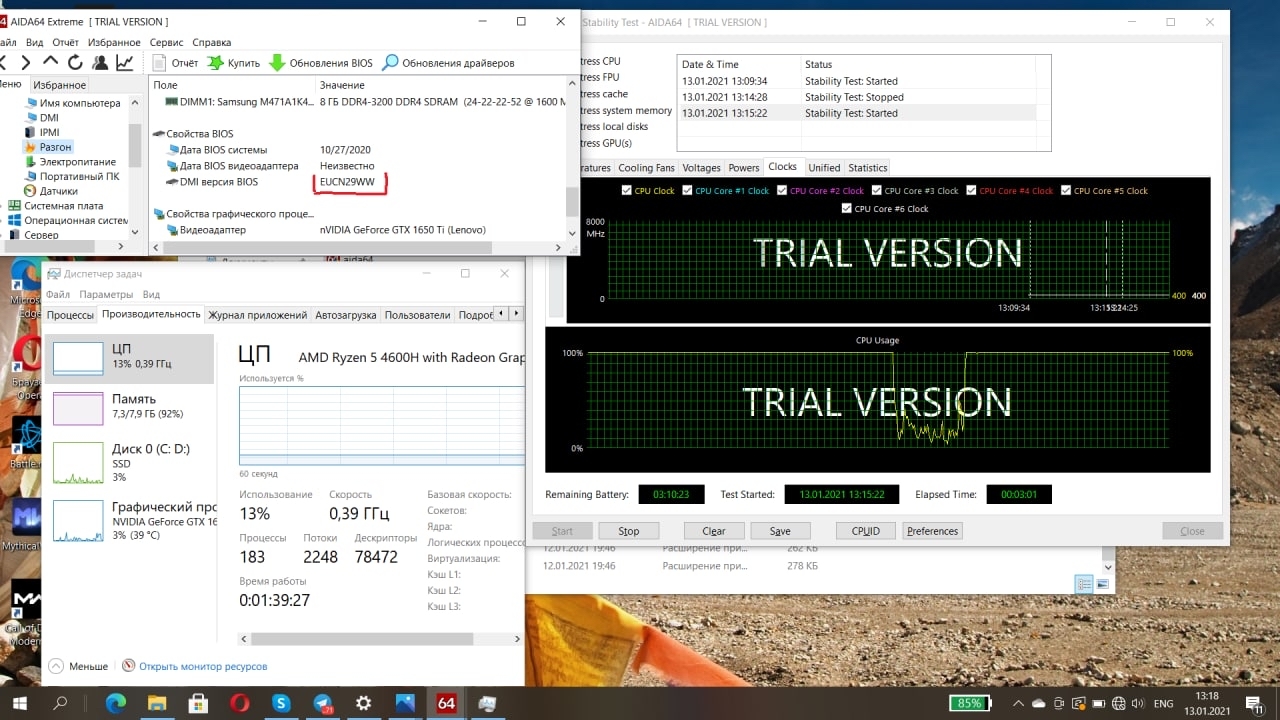The width and height of the screenshot is (1280, 720).
Task: Open Preferences in Stability Test
Action: pos(932,531)
